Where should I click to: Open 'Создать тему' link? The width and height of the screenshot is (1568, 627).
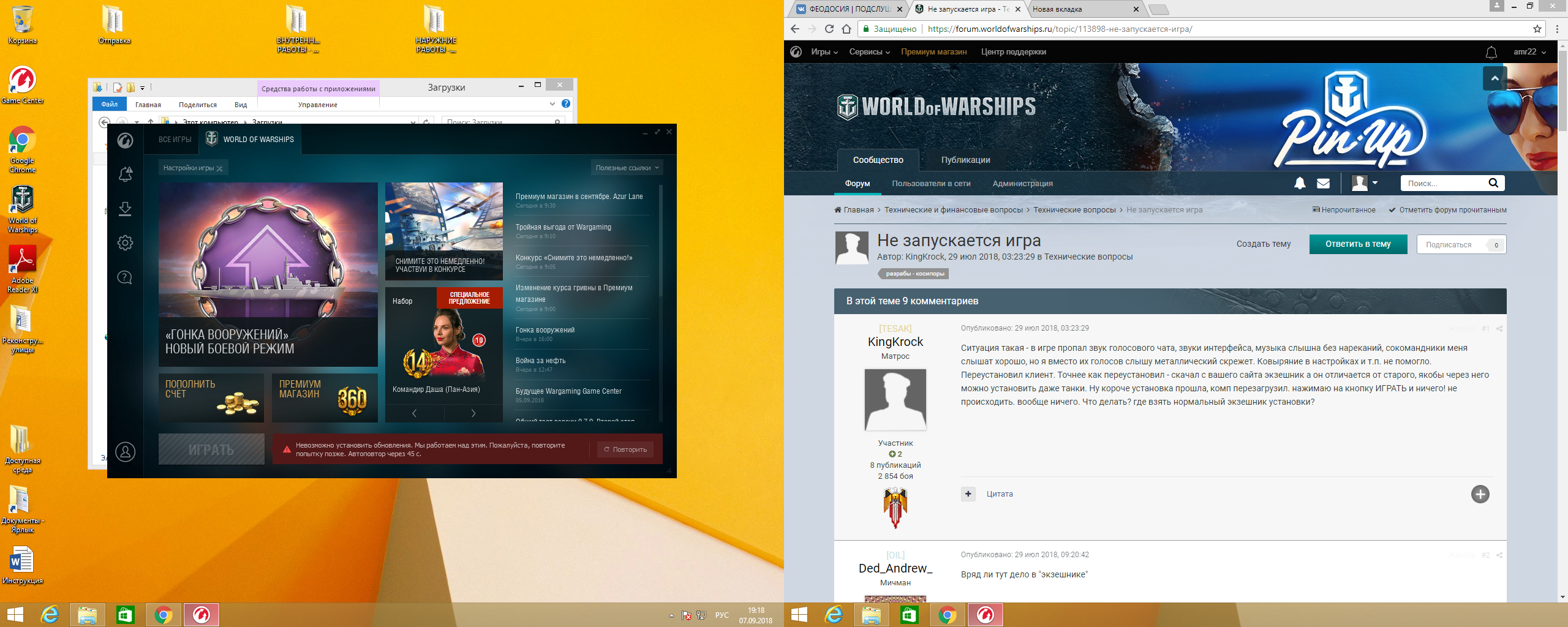click(x=1263, y=244)
